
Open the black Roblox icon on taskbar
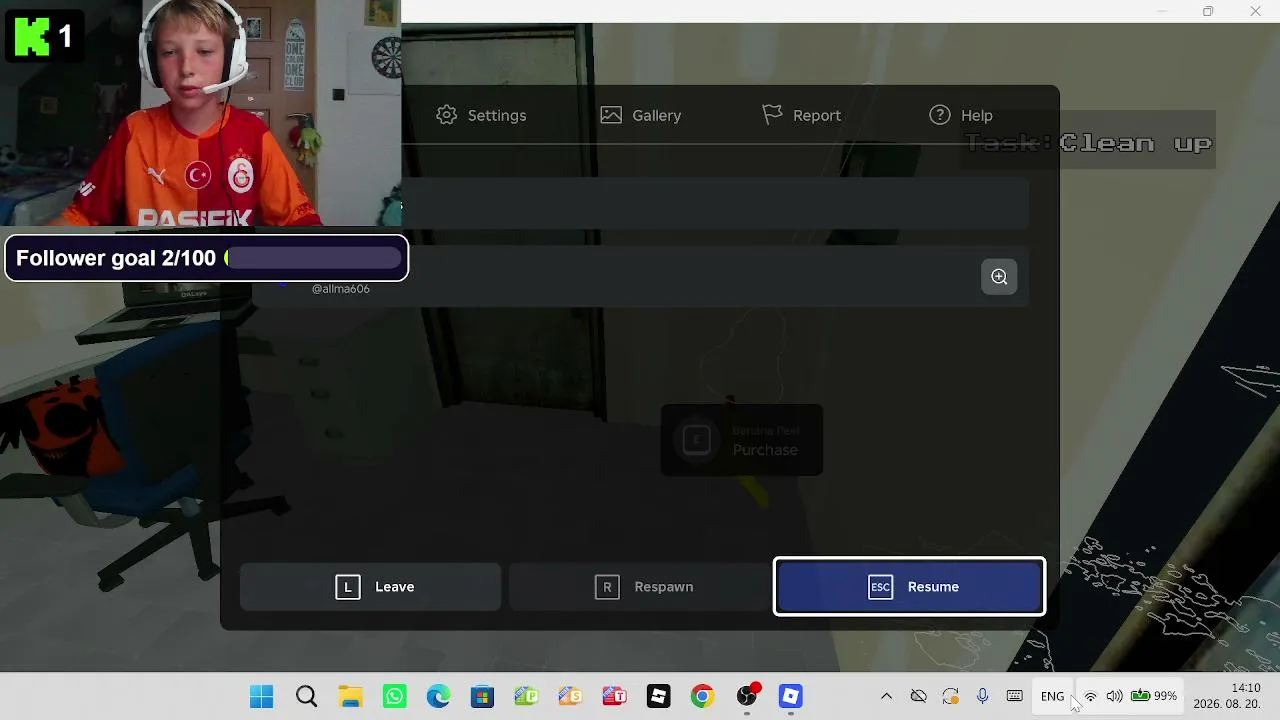click(658, 696)
